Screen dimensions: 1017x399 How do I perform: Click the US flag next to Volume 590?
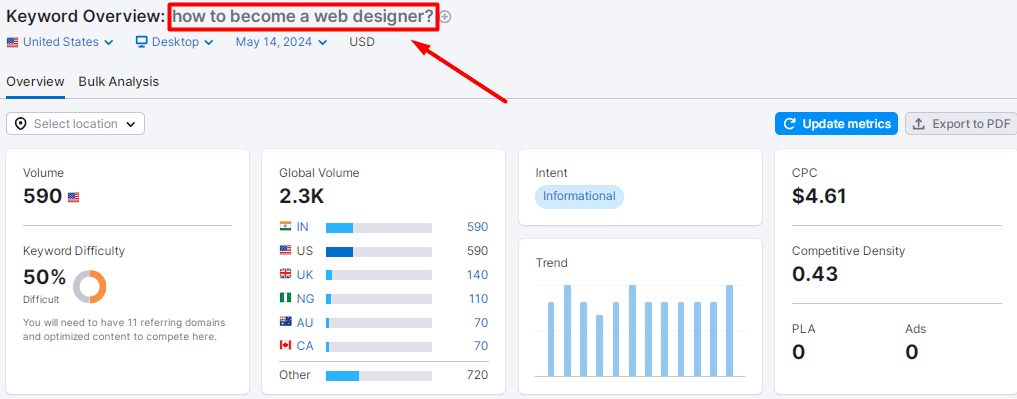point(73,197)
